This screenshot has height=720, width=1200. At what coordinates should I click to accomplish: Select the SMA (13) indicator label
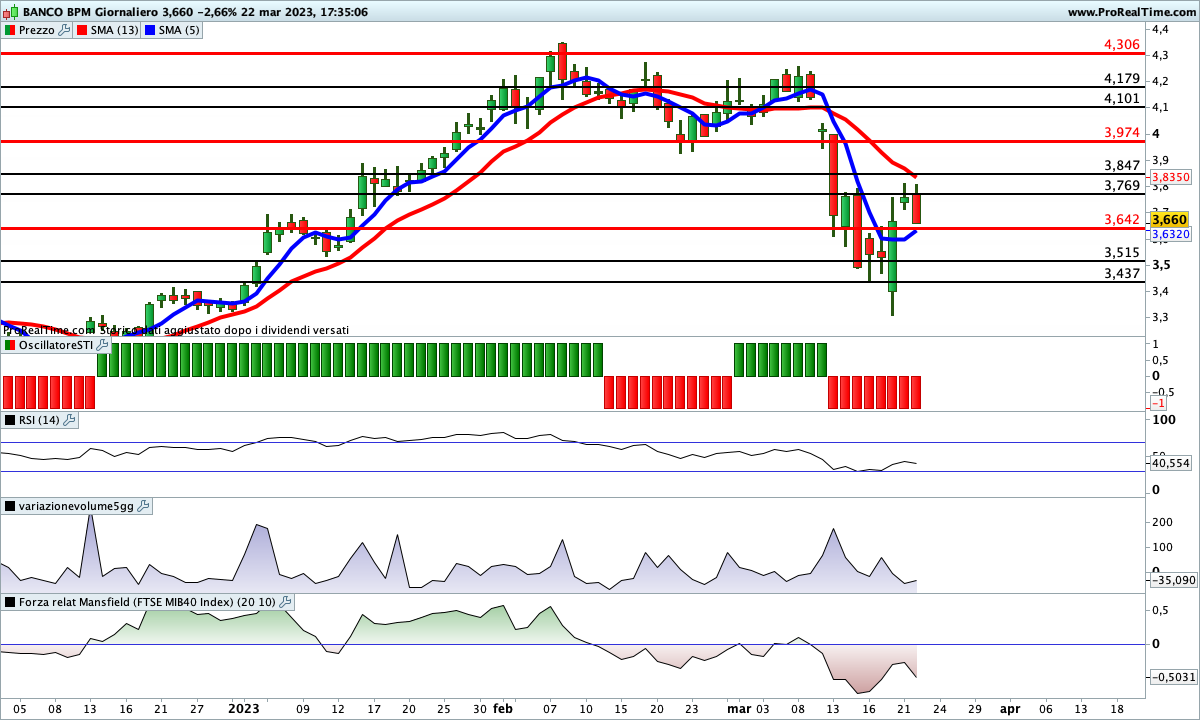[115, 30]
